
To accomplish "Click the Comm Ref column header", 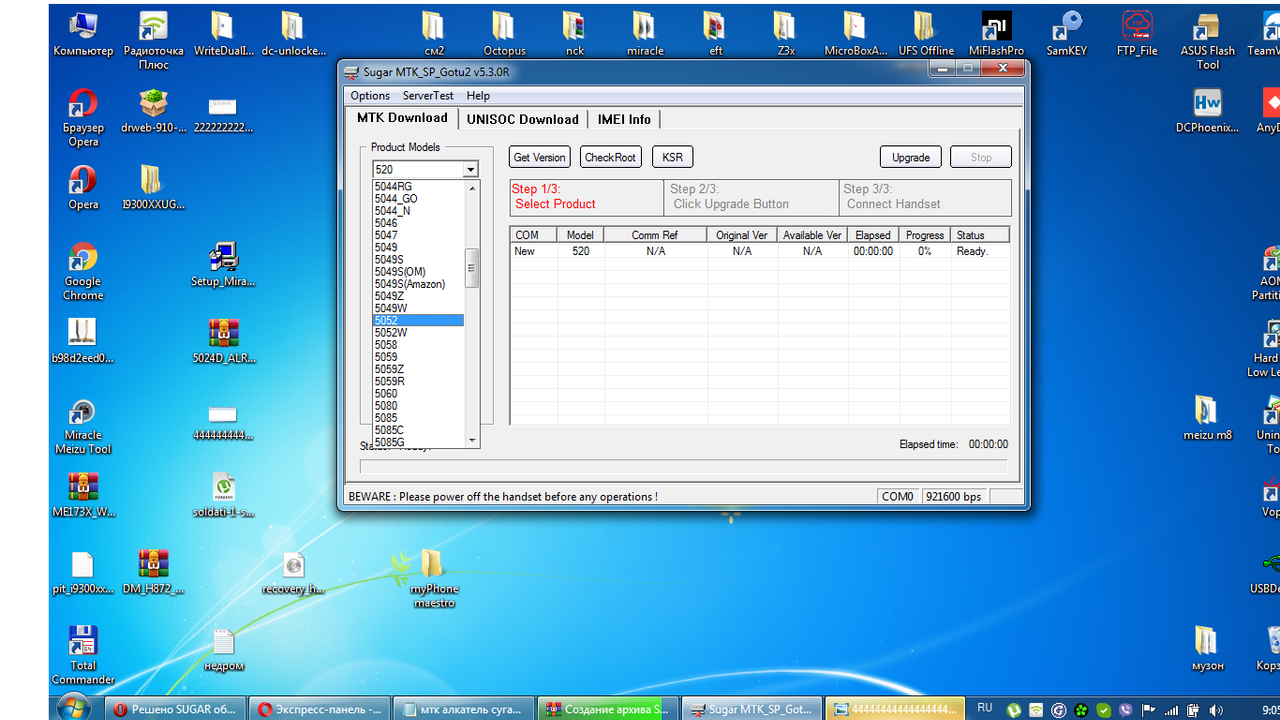I will click(x=654, y=235).
